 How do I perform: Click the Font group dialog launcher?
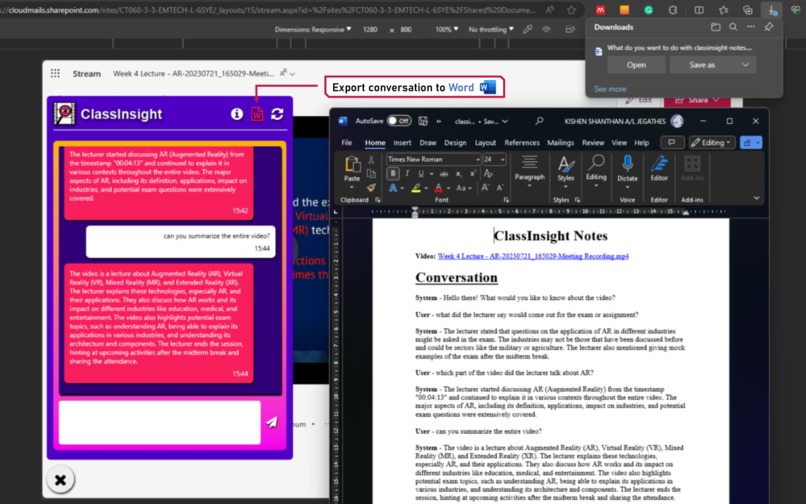pos(506,200)
